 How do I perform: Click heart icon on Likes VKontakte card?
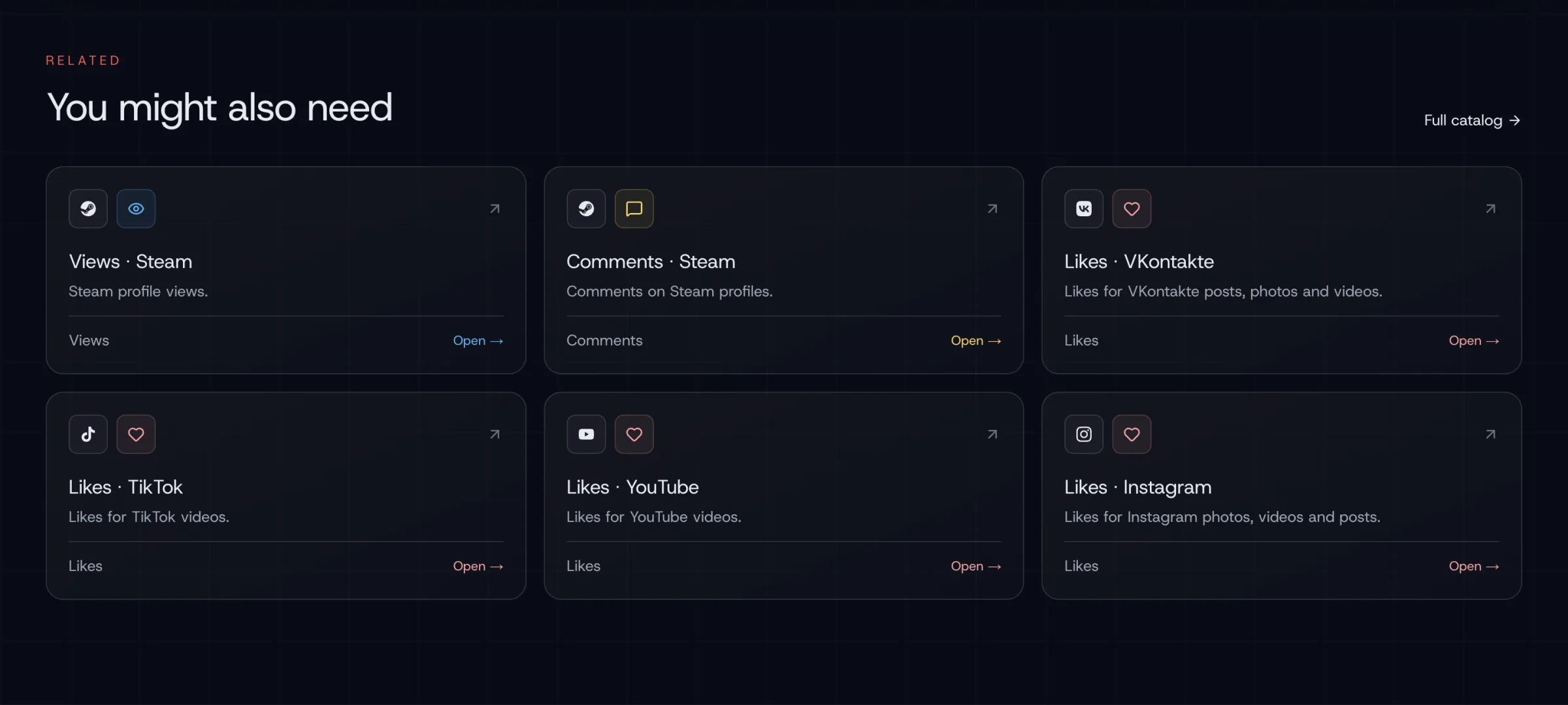coord(1132,209)
